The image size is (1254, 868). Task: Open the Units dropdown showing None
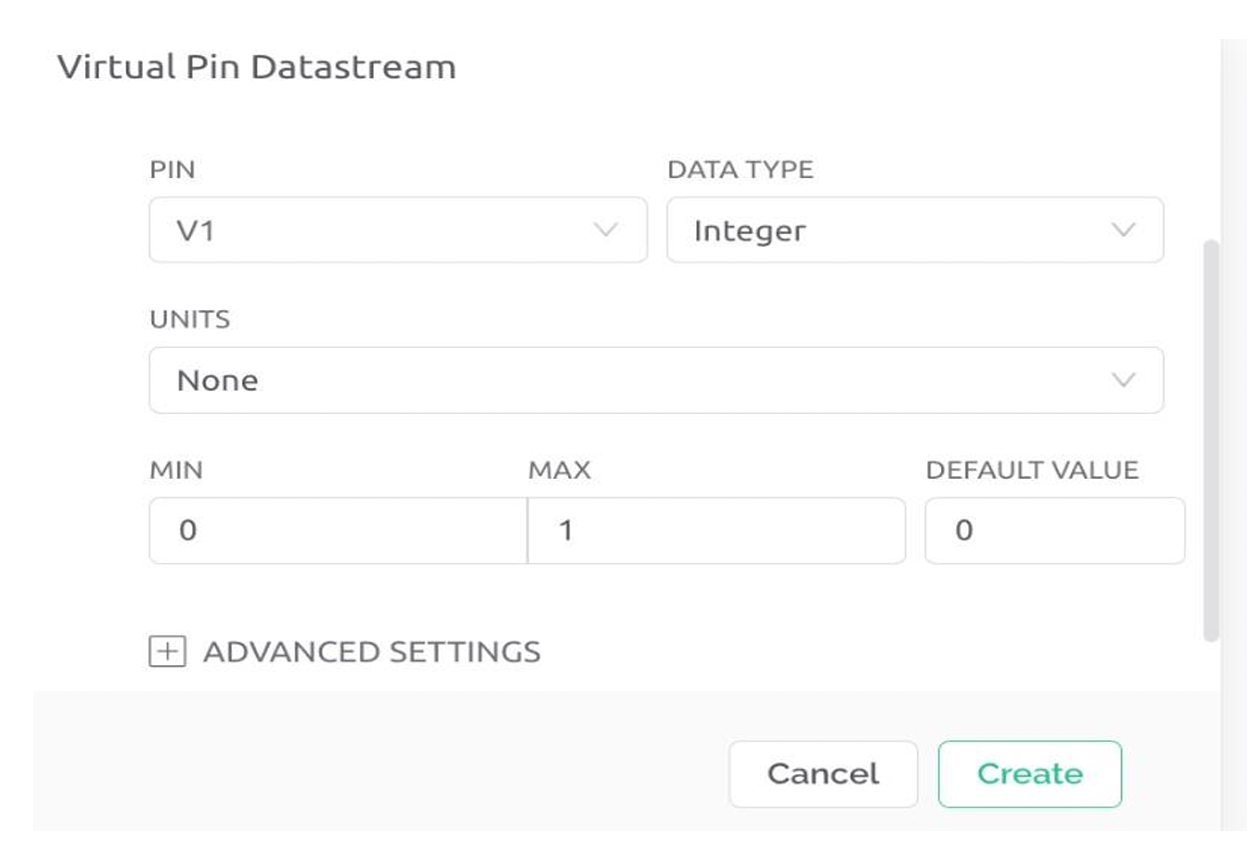pyautogui.click(x=655, y=380)
